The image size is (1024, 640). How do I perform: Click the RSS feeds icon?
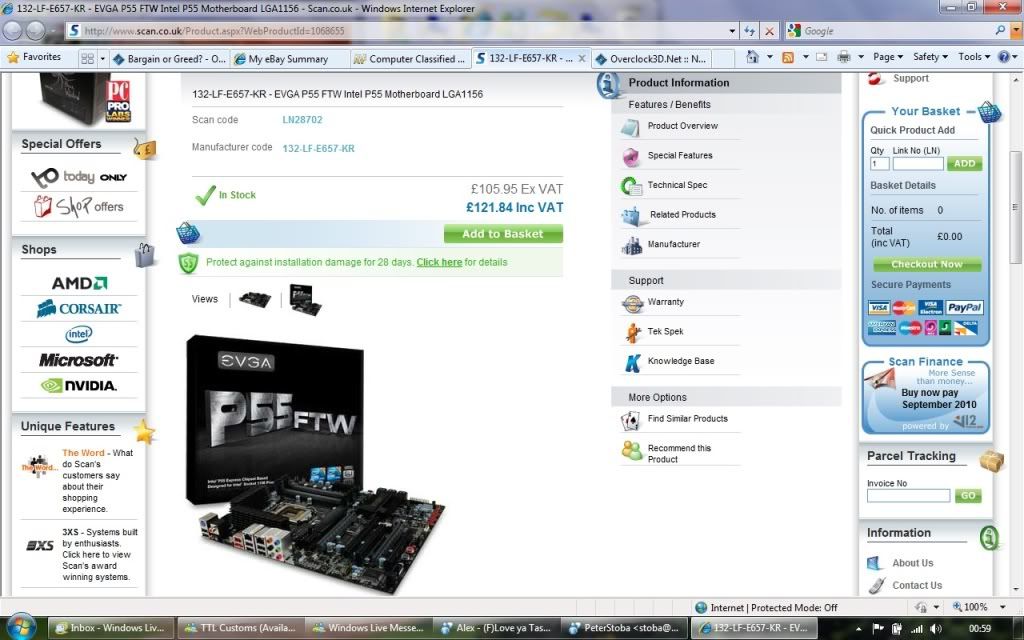pos(788,57)
